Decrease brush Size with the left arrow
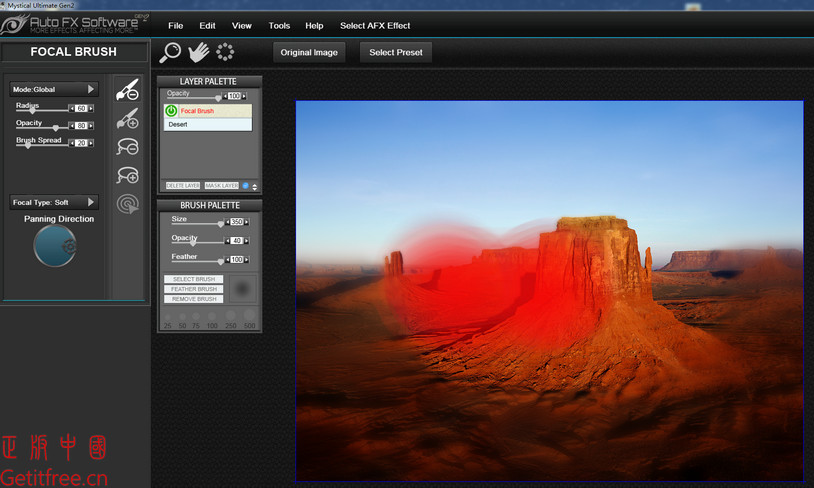The image size is (814, 488). click(227, 222)
